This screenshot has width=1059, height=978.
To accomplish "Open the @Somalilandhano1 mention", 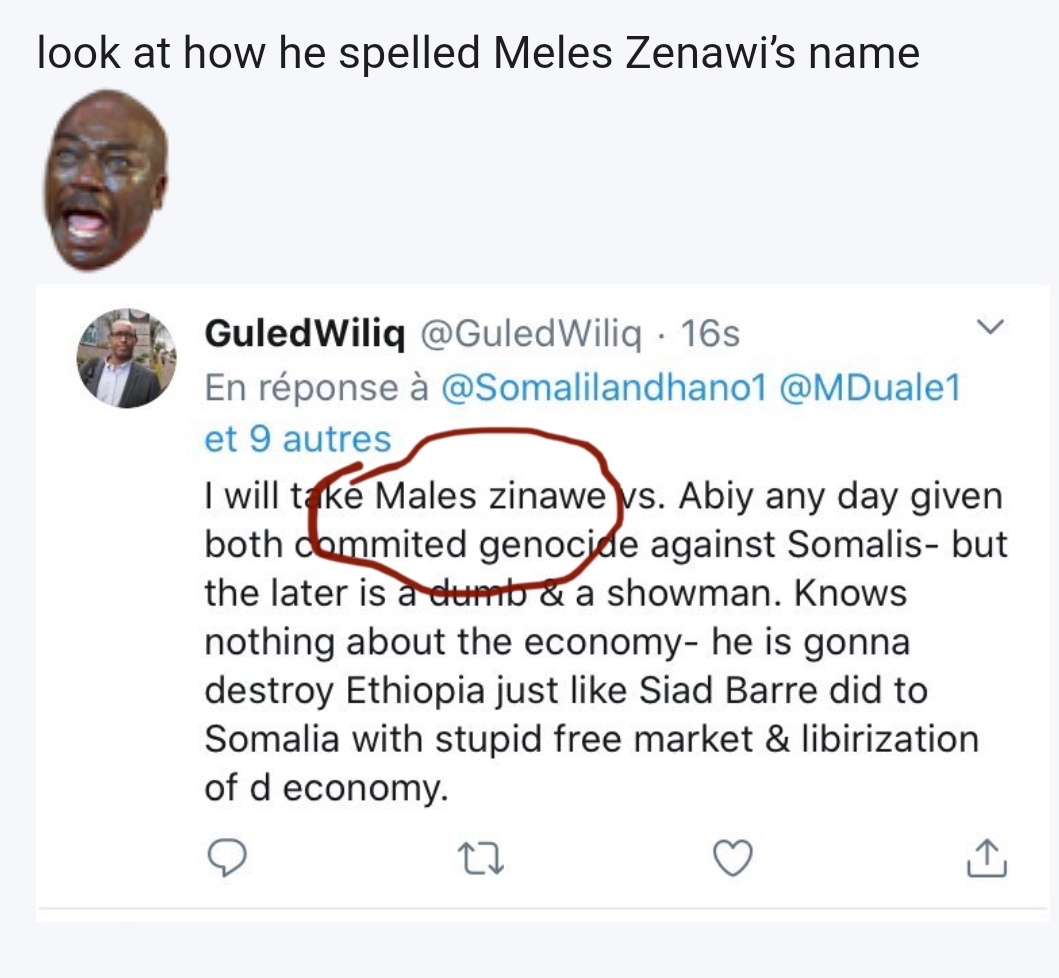I will tap(603, 387).
